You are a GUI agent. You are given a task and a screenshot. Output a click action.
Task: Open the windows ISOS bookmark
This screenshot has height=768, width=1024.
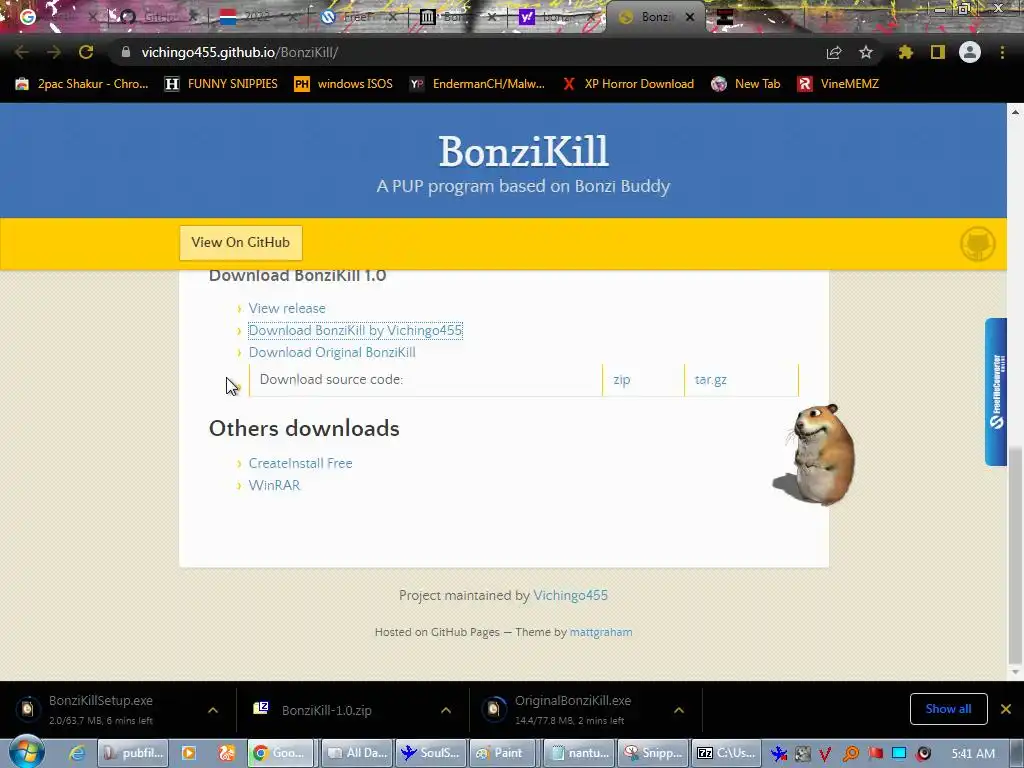[344, 84]
